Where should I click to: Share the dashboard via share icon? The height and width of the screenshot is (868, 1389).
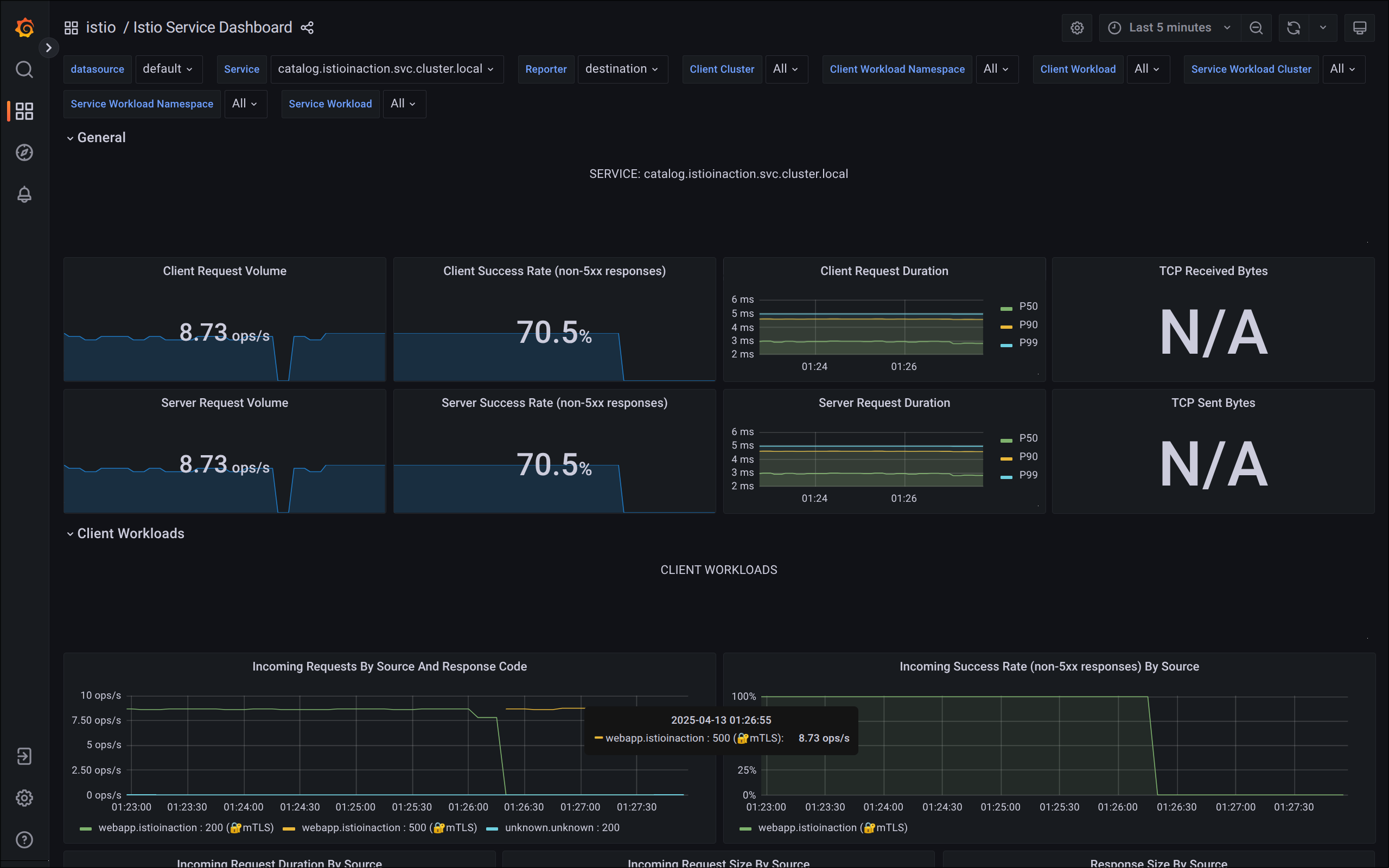[307, 28]
